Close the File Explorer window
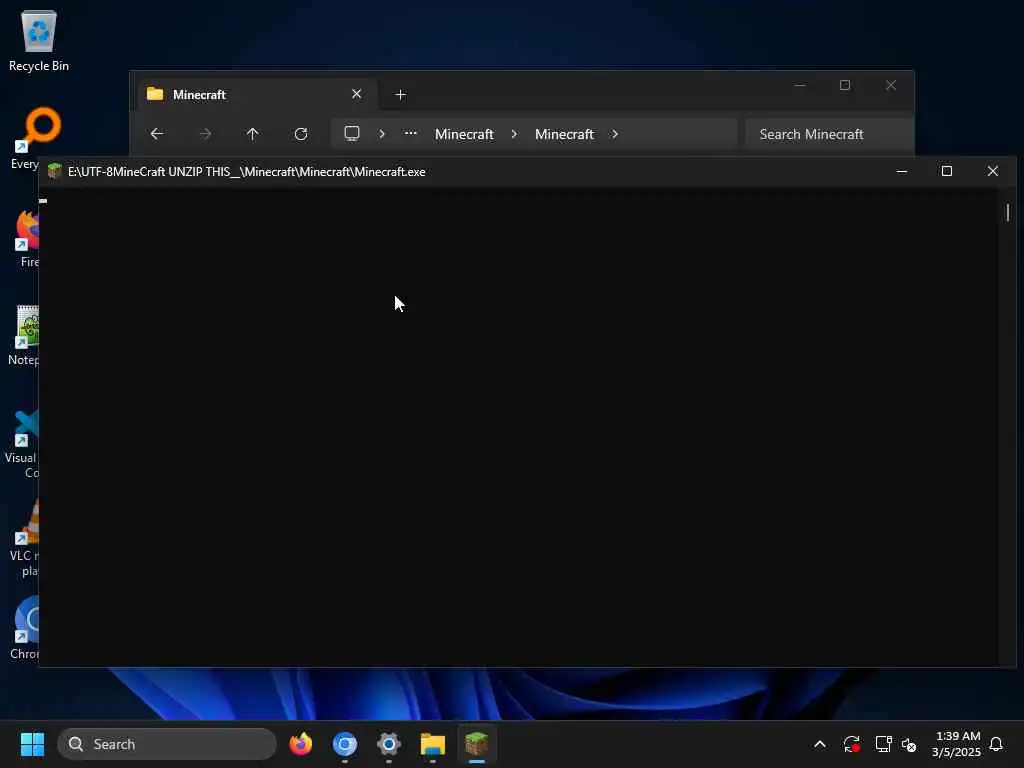This screenshot has width=1024, height=768. [x=891, y=86]
